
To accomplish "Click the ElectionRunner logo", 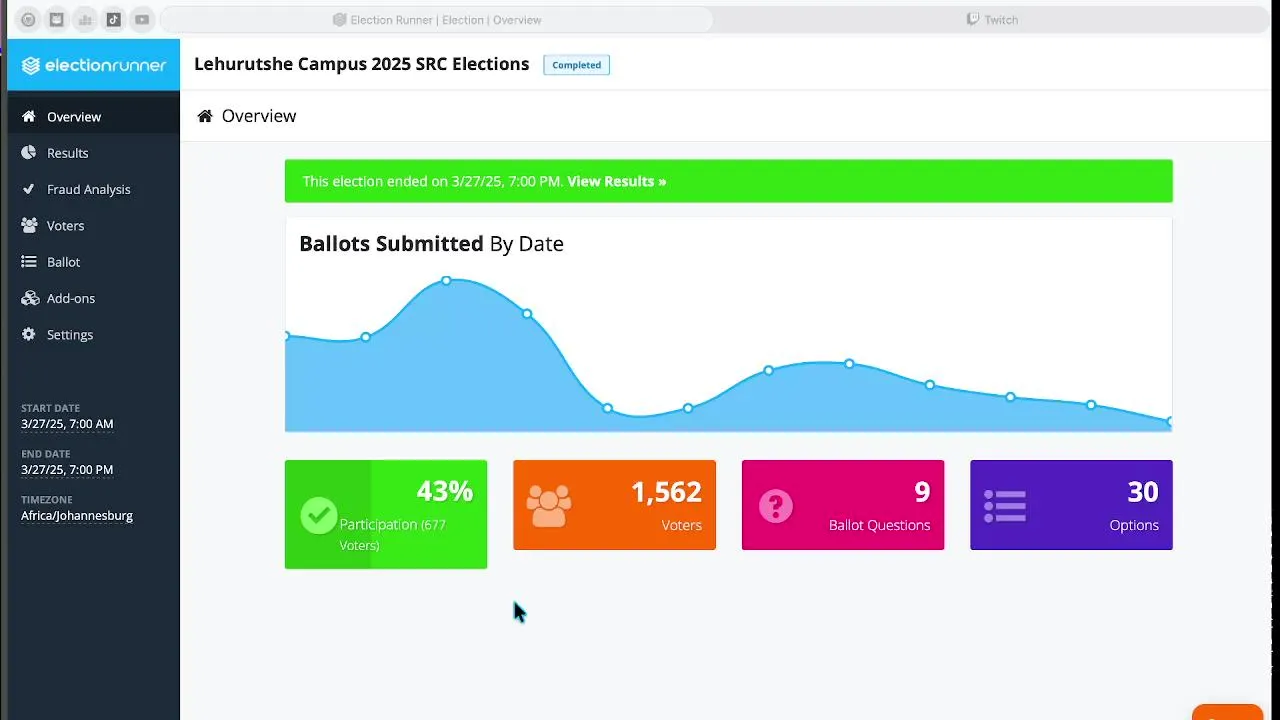I will click(x=93, y=65).
